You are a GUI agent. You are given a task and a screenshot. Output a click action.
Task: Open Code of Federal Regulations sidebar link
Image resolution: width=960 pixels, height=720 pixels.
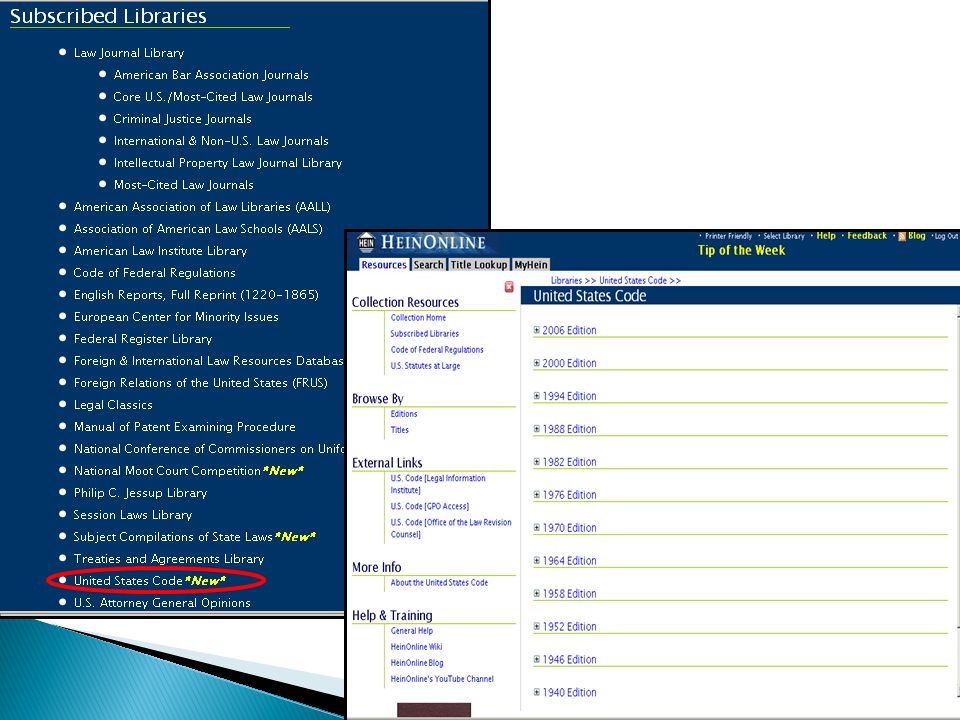(x=437, y=350)
